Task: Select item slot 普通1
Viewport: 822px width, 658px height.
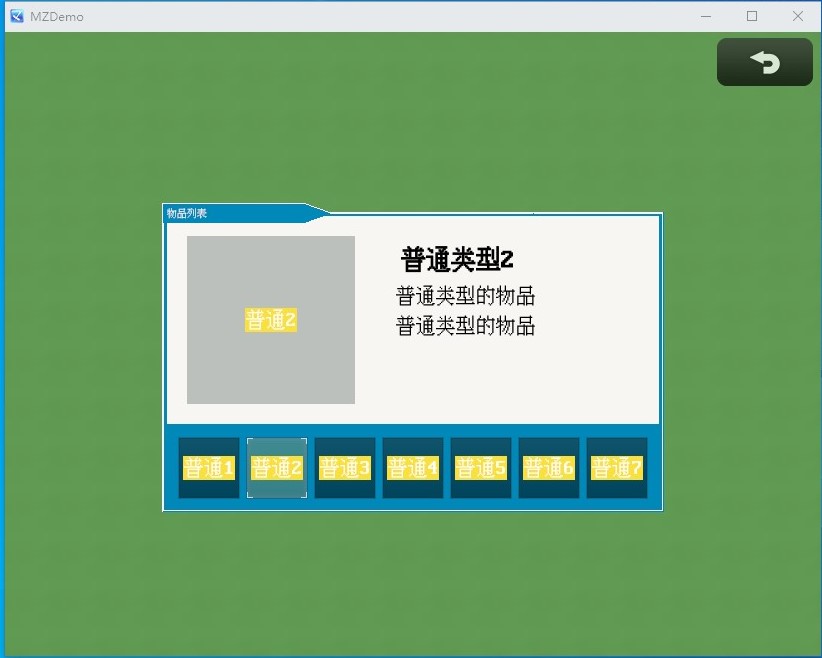Action: coord(209,468)
